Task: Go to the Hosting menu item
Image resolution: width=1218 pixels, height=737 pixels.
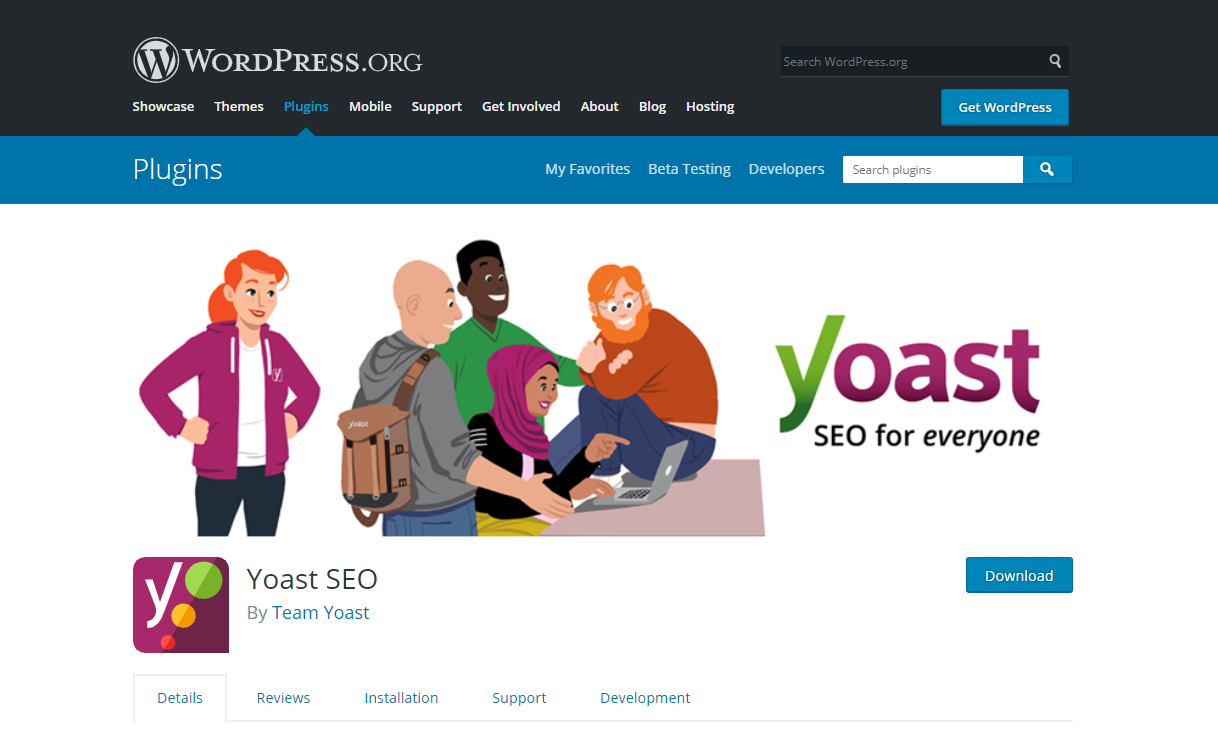Action: 710,106
